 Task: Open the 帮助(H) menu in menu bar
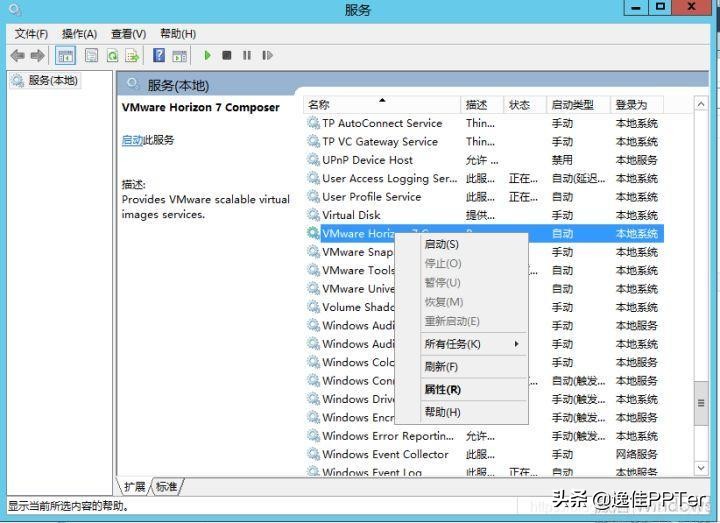tap(178, 34)
